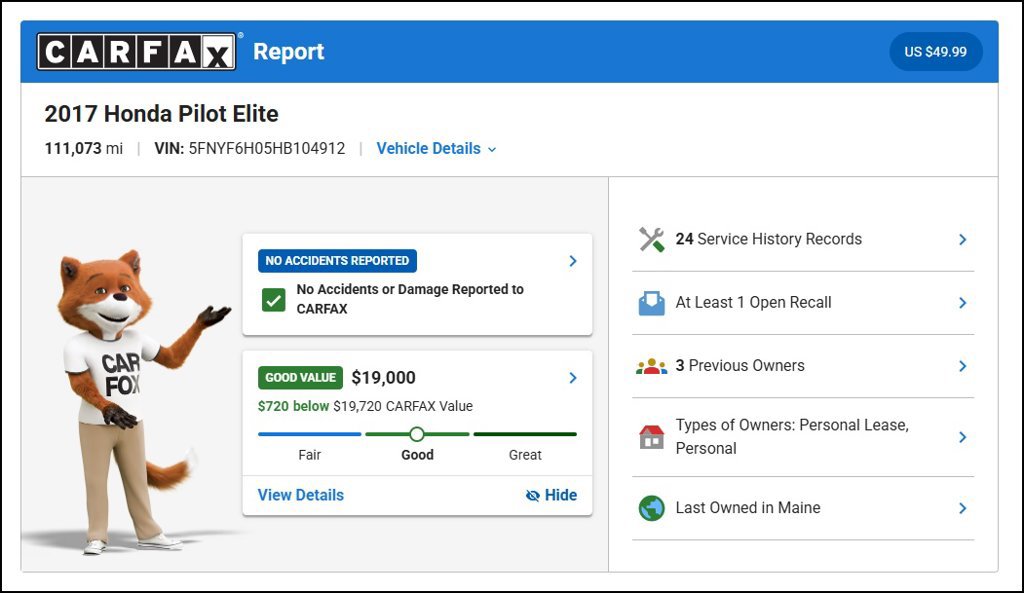Expand the Previous Owners row chevron
The image size is (1024, 593).
(963, 366)
